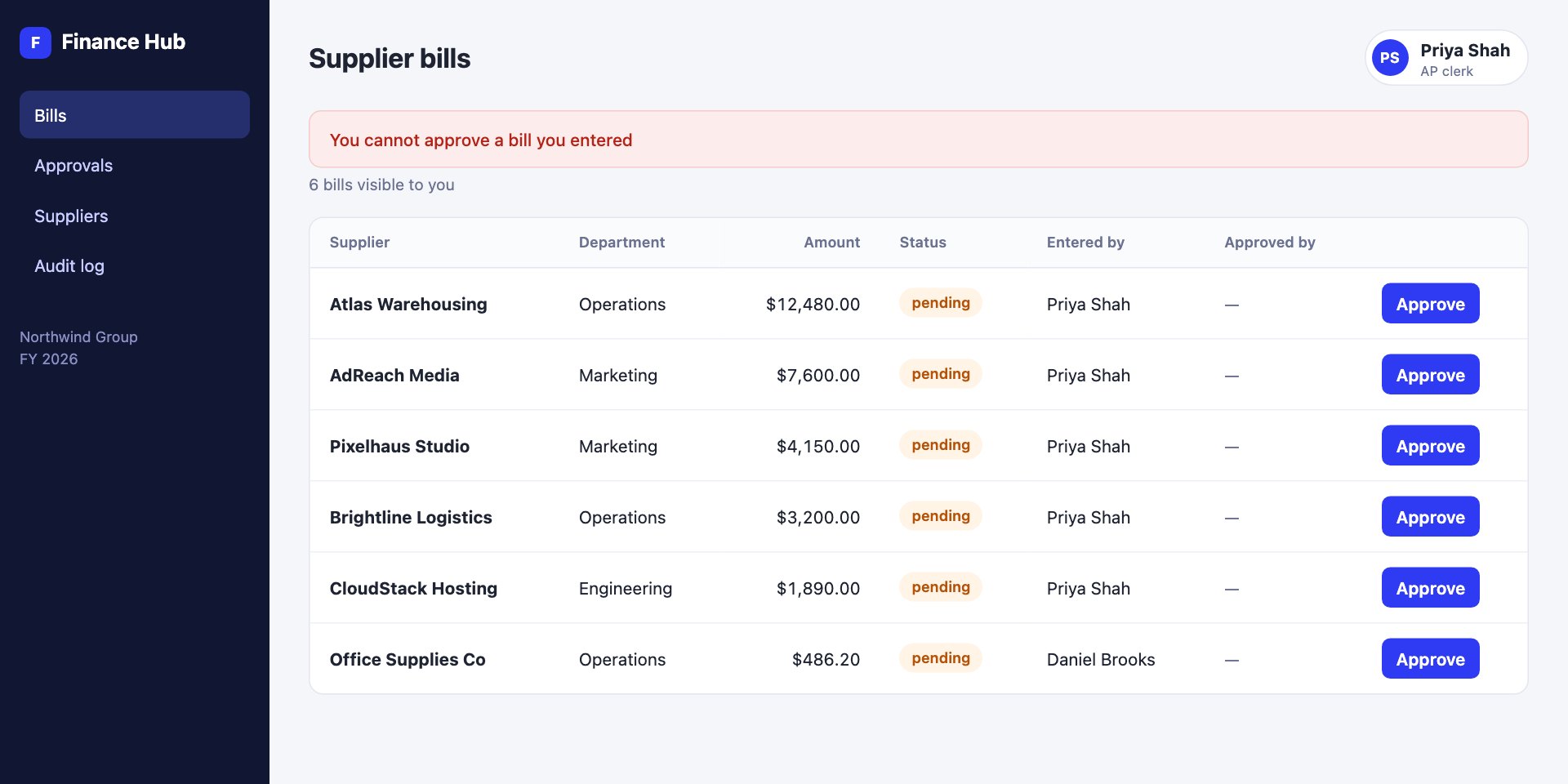Click the Department column header
This screenshot has height=784, width=1568.
(x=621, y=243)
